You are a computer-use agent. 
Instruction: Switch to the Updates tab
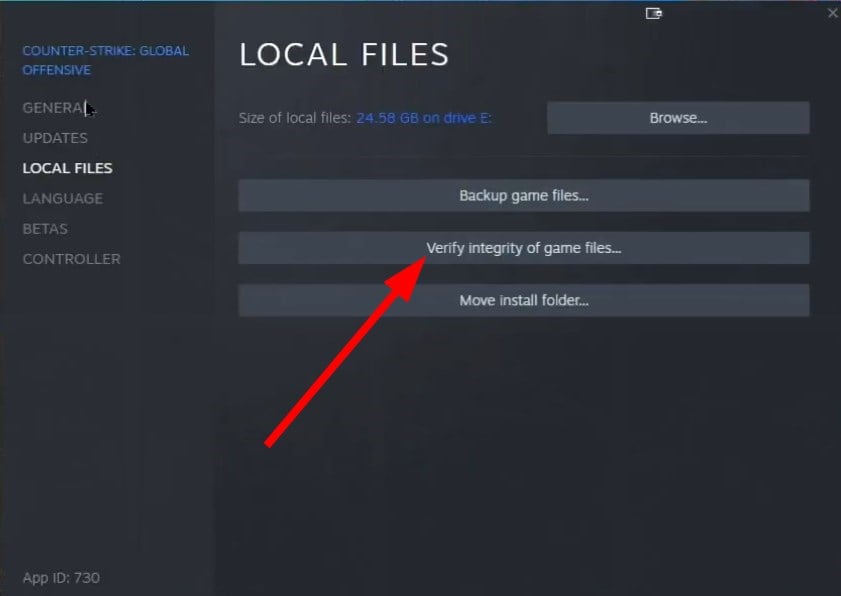tap(55, 138)
